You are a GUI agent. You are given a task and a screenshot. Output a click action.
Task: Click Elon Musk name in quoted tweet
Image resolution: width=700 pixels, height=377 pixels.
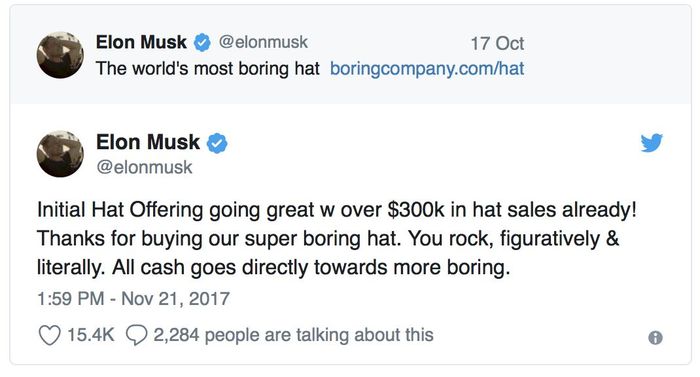pyautogui.click(x=141, y=42)
